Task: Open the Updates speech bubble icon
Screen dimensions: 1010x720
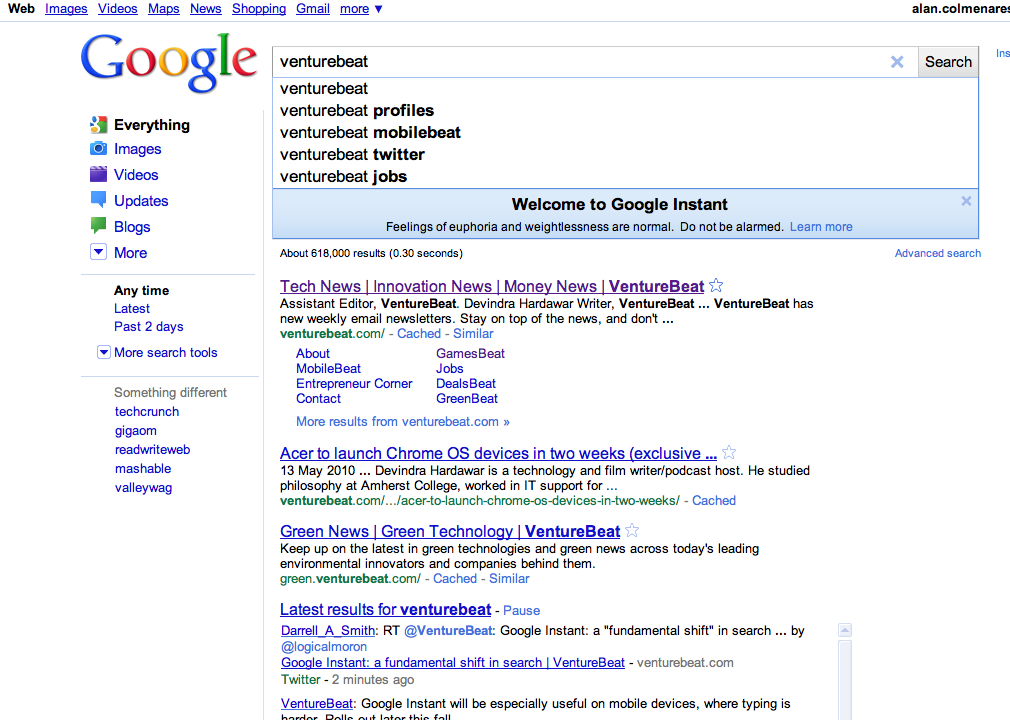Action: pyautogui.click(x=98, y=200)
